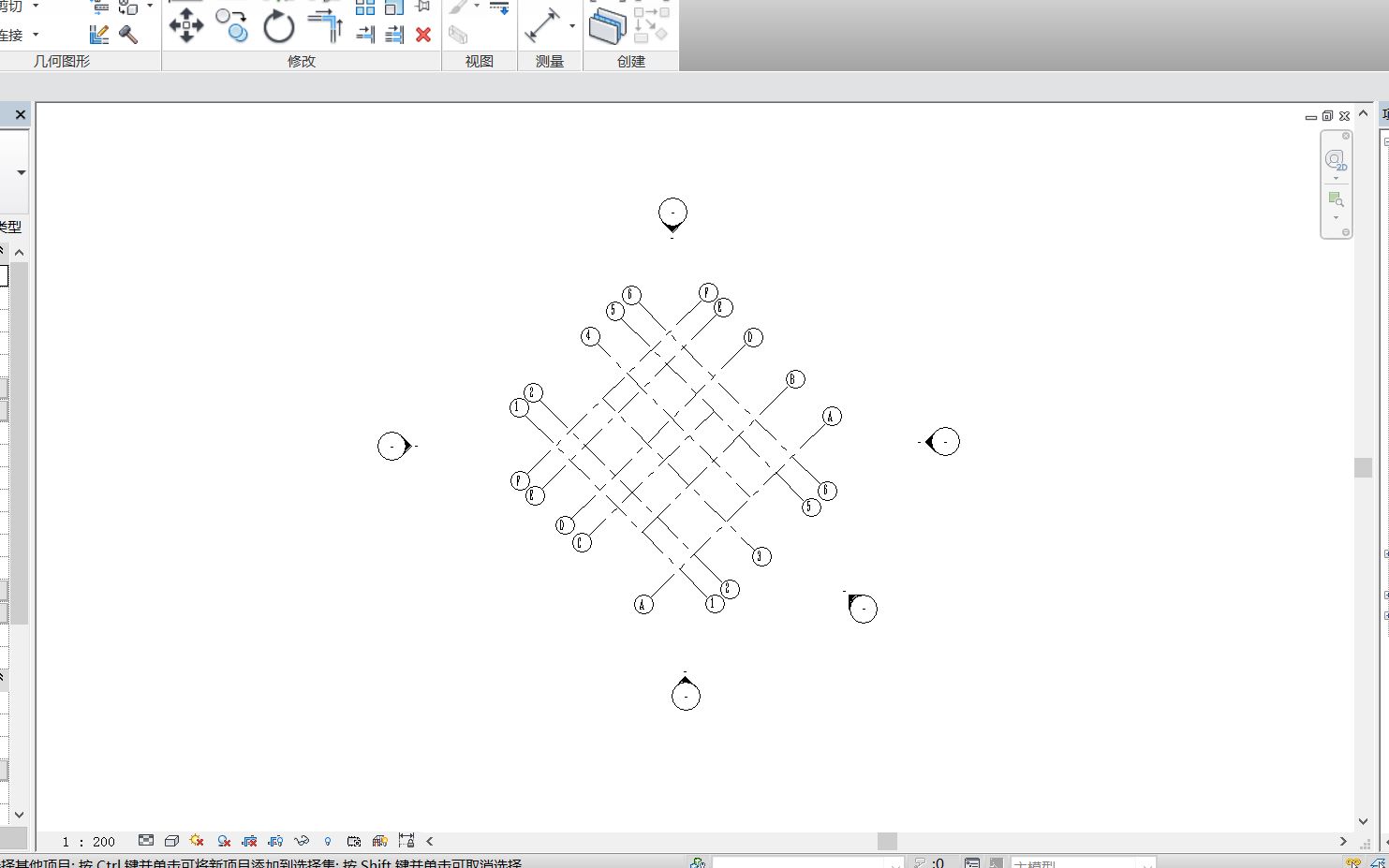
Task: Click the 测量 panel label
Action: (550, 61)
